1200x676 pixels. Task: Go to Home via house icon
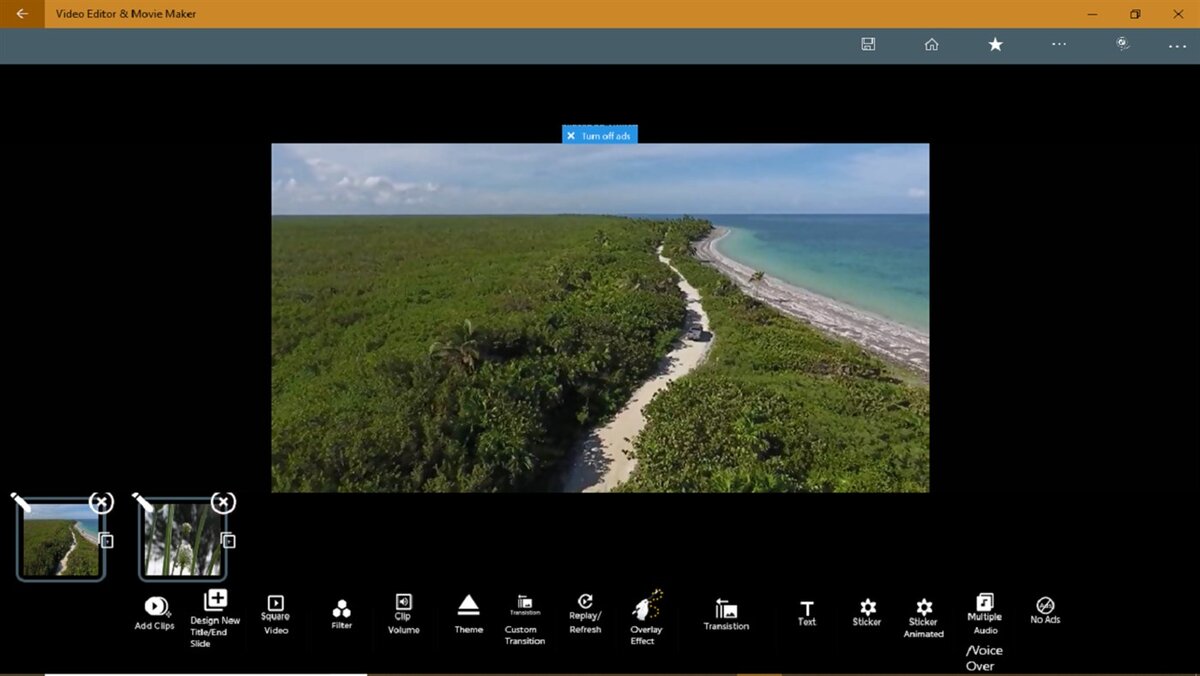tap(931, 44)
